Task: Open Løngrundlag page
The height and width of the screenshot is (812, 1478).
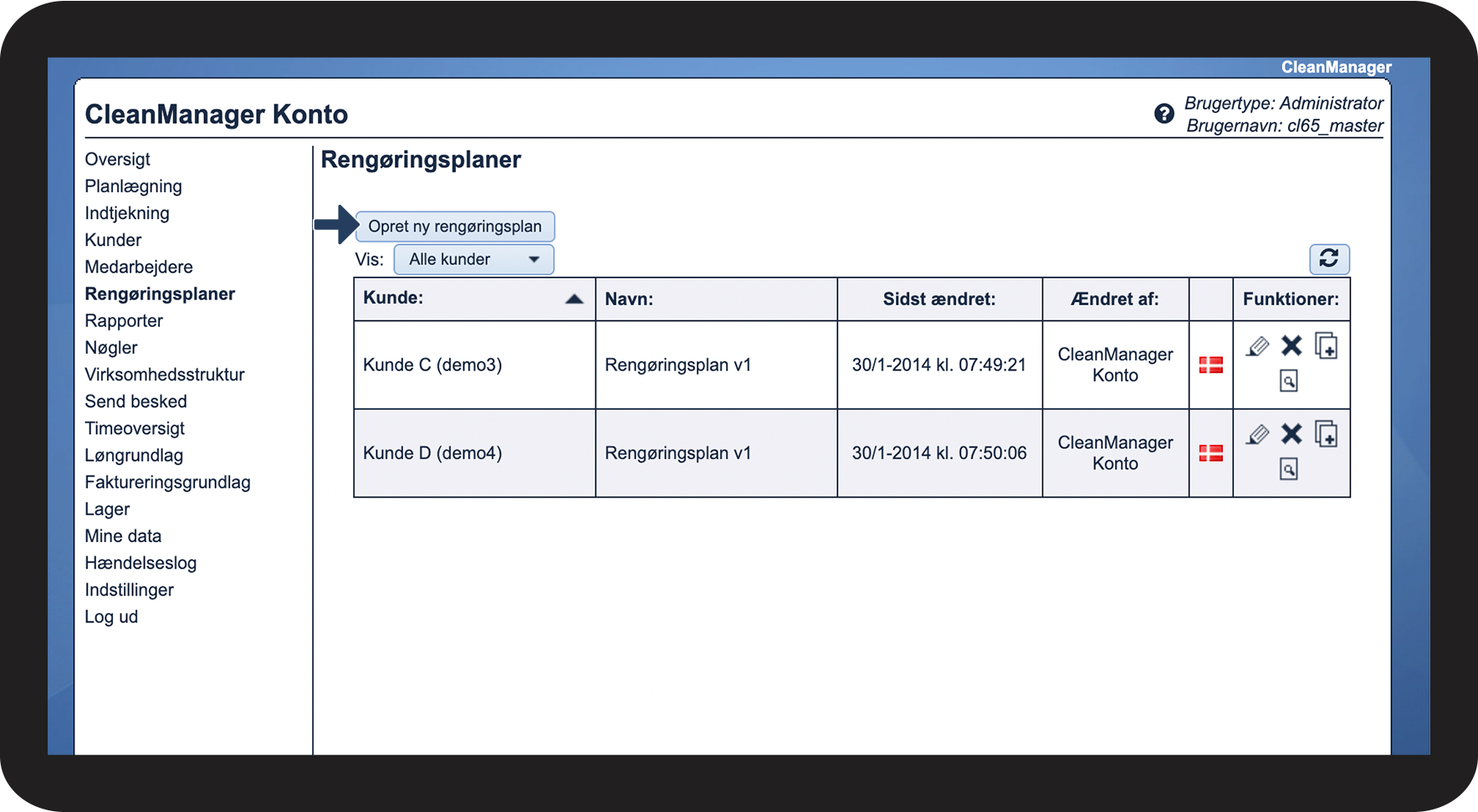Action: 134,456
